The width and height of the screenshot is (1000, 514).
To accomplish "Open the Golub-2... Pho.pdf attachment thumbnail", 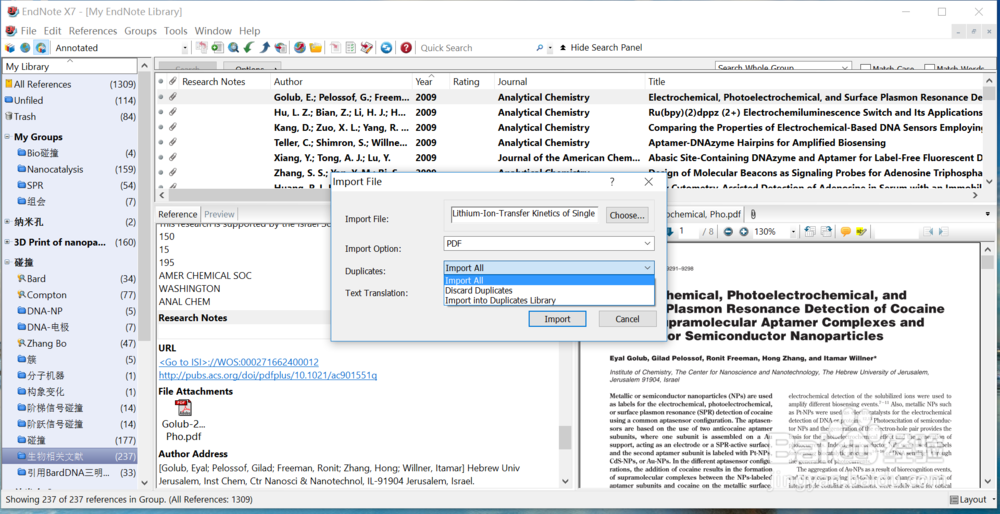I will click(x=184, y=407).
